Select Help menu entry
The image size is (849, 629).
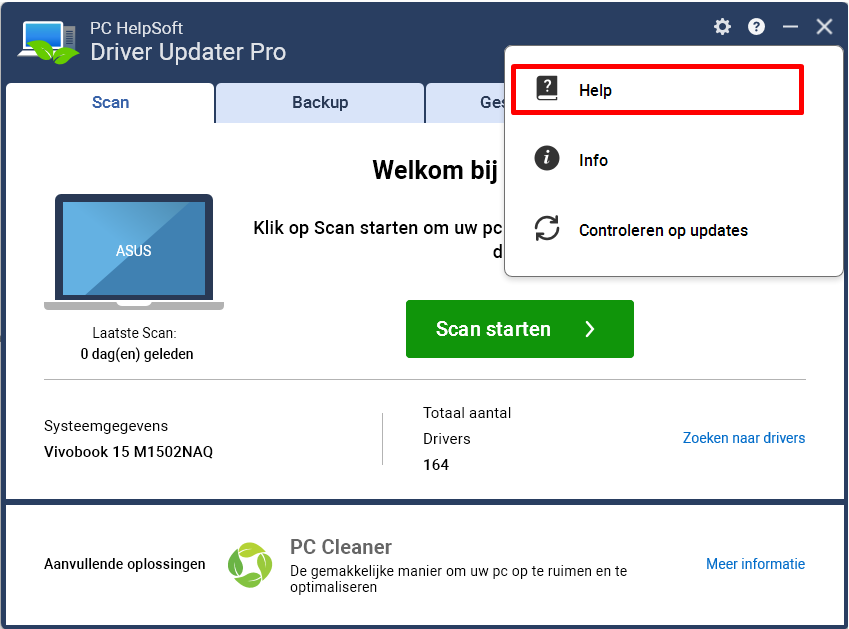pos(657,90)
